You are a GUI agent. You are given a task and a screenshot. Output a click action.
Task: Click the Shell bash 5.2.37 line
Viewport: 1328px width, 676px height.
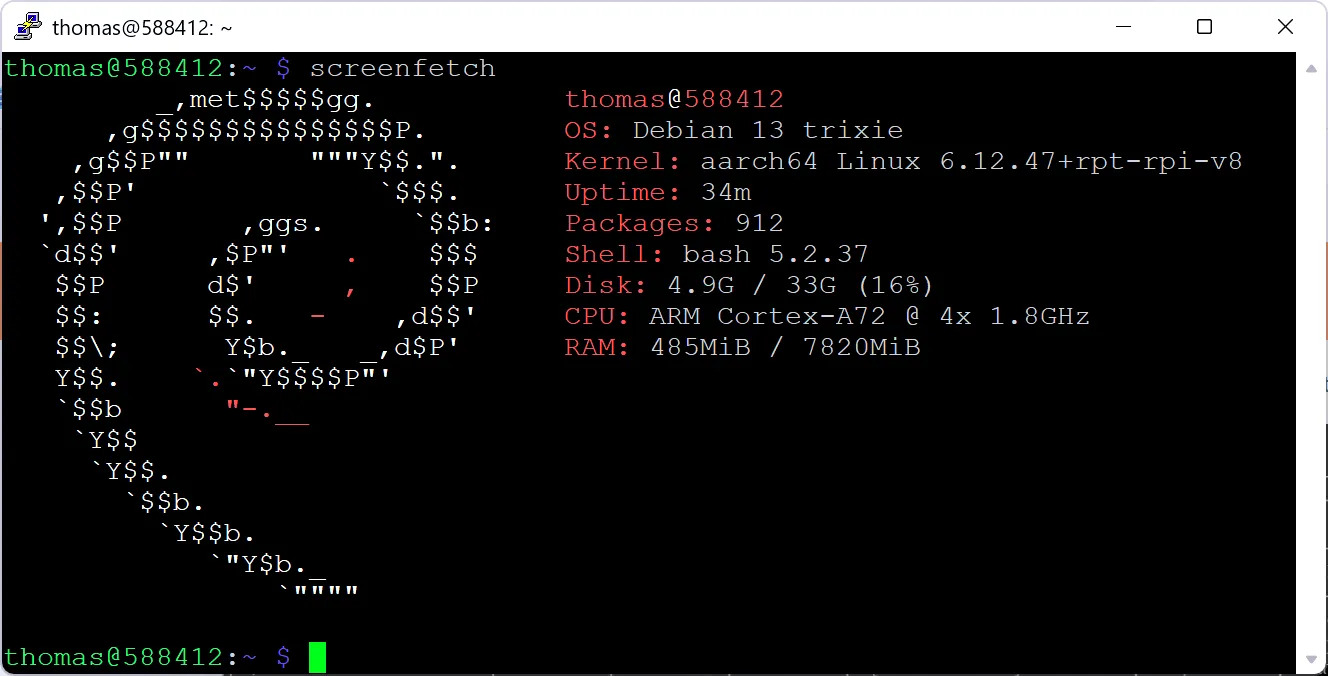(716, 254)
